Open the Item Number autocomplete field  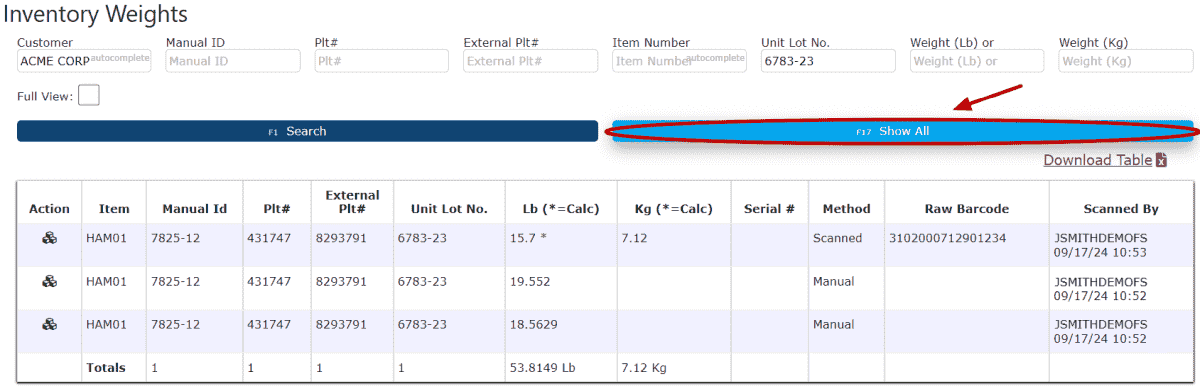point(679,61)
